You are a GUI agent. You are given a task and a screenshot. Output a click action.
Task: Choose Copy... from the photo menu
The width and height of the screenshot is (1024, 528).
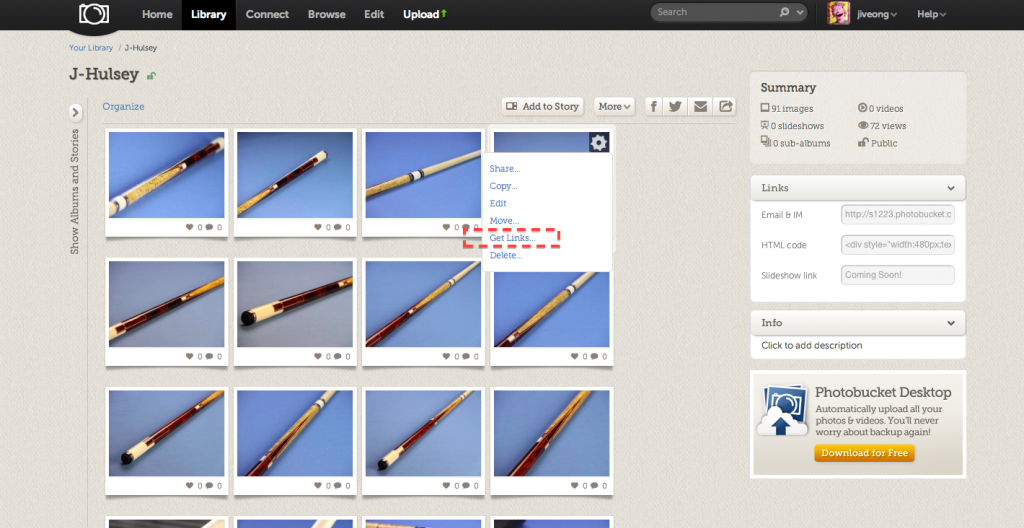tap(504, 186)
